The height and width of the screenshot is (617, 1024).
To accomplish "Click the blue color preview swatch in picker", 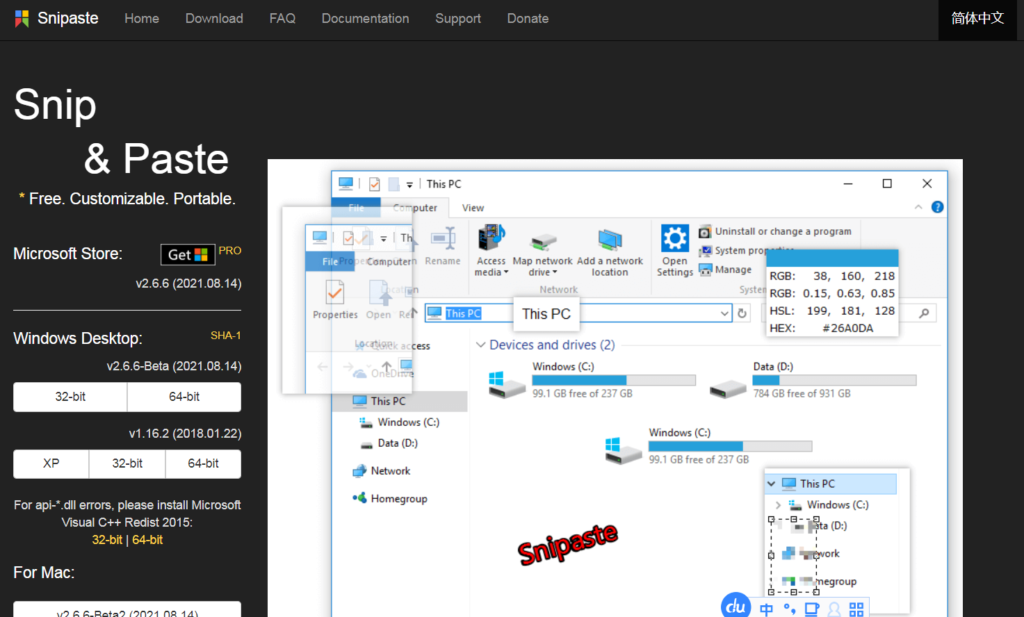I will coord(832,258).
